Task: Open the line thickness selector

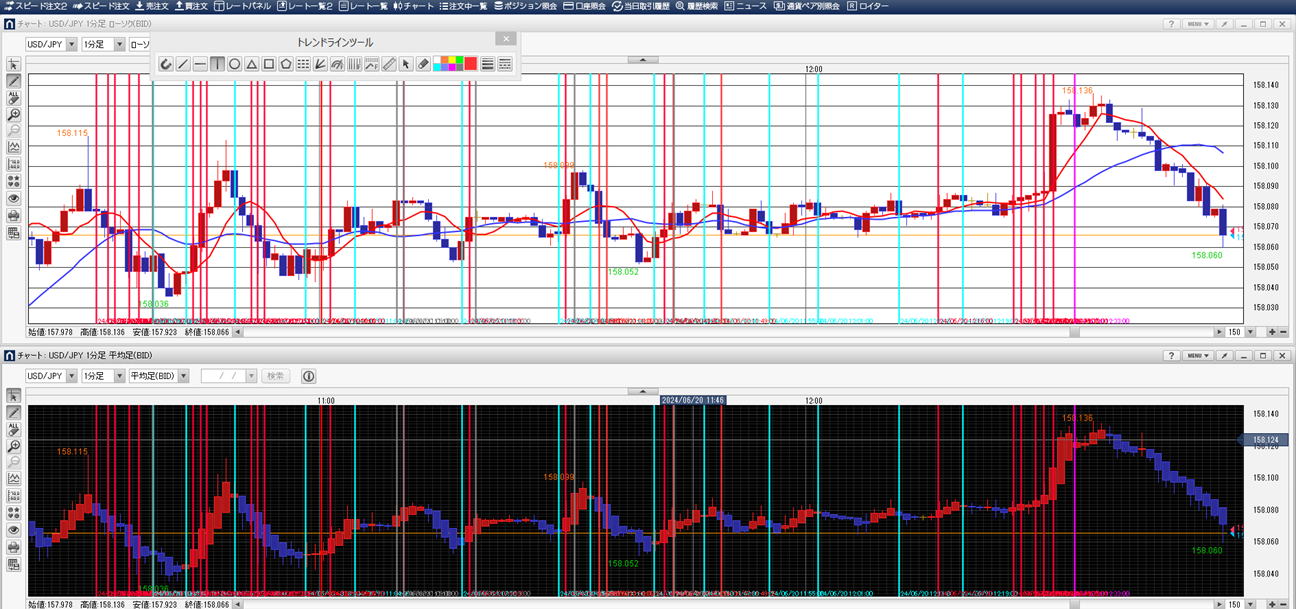Action: (x=487, y=64)
